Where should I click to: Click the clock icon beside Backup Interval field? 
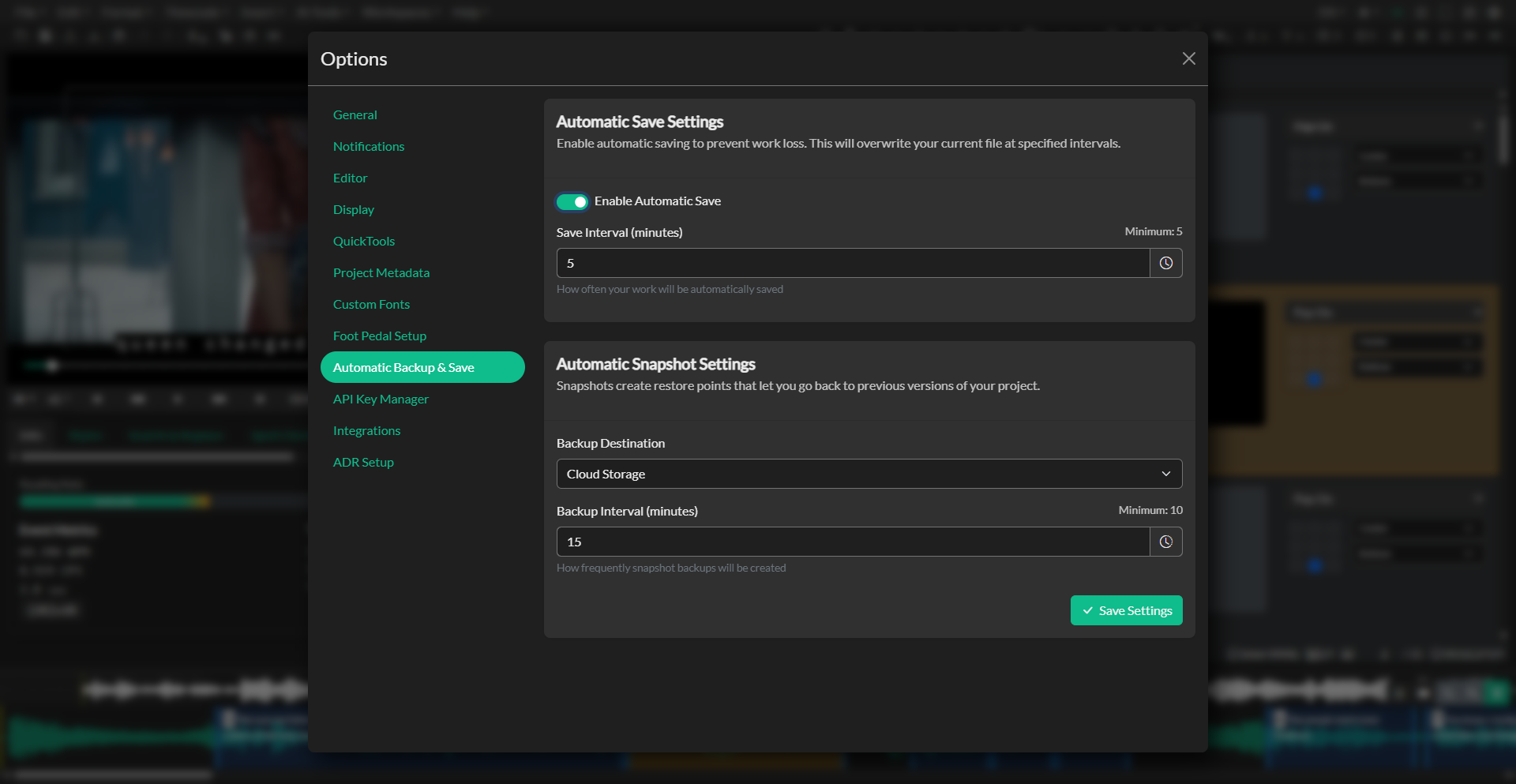point(1166,542)
